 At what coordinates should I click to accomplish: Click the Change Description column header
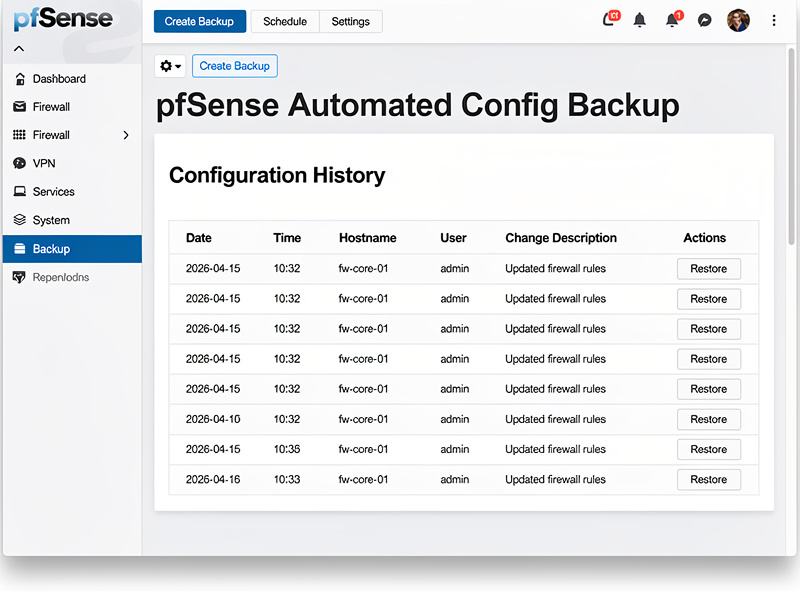[x=561, y=238]
